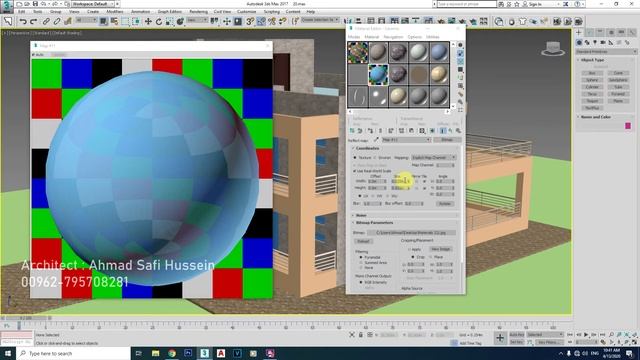Viewport: 640px width, 360px height.
Task: Toggle the Backlight icon in Material Editor
Action: click(x=460, y=53)
